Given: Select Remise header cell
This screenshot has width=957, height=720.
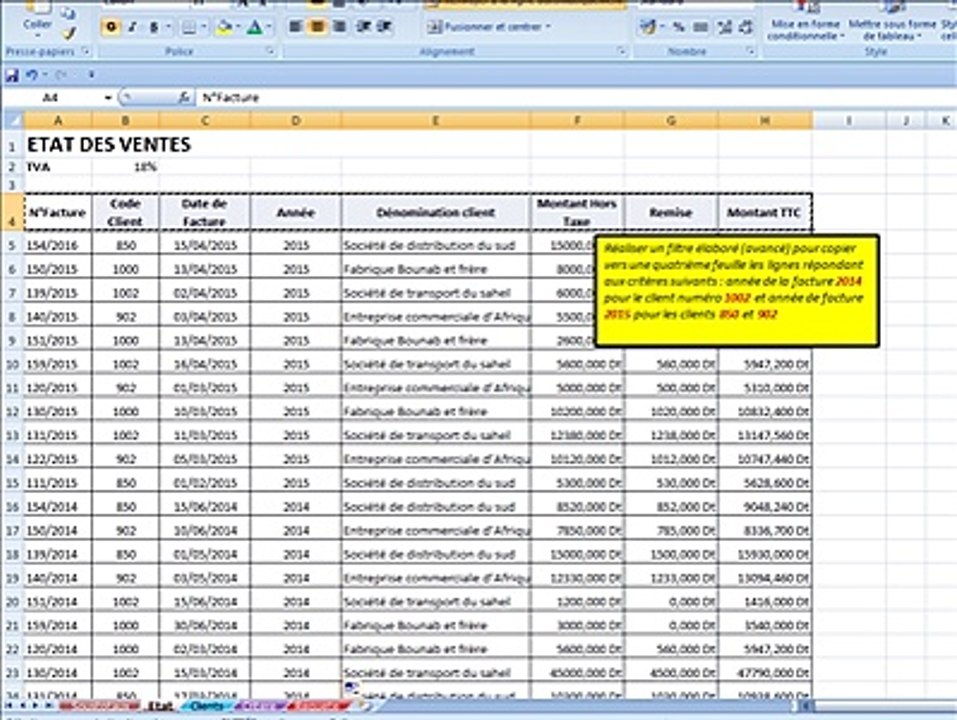Looking at the screenshot, I should tap(671, 212).
